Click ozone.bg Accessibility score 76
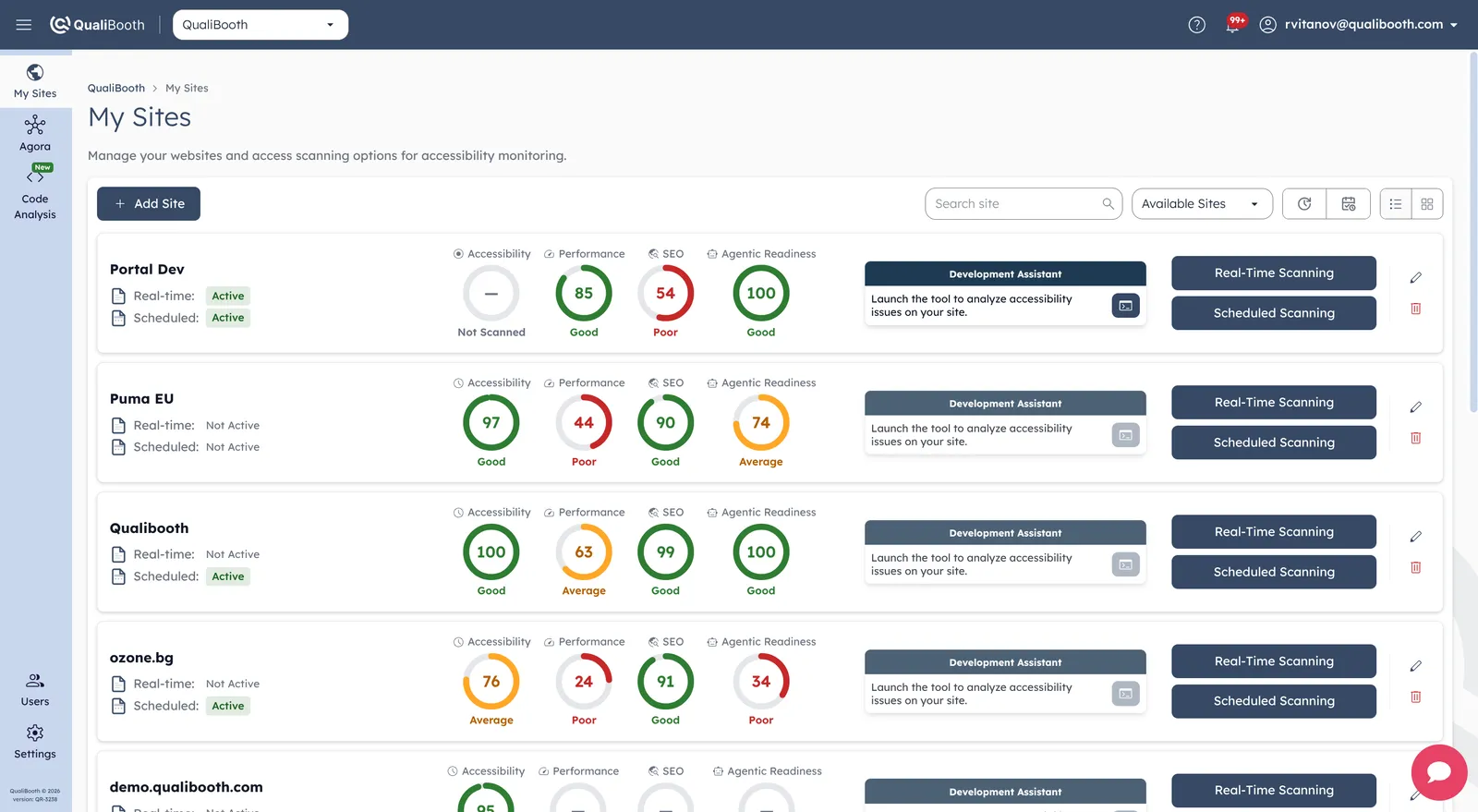Viewport: 1478px width, 812px height. coord(491,682)
